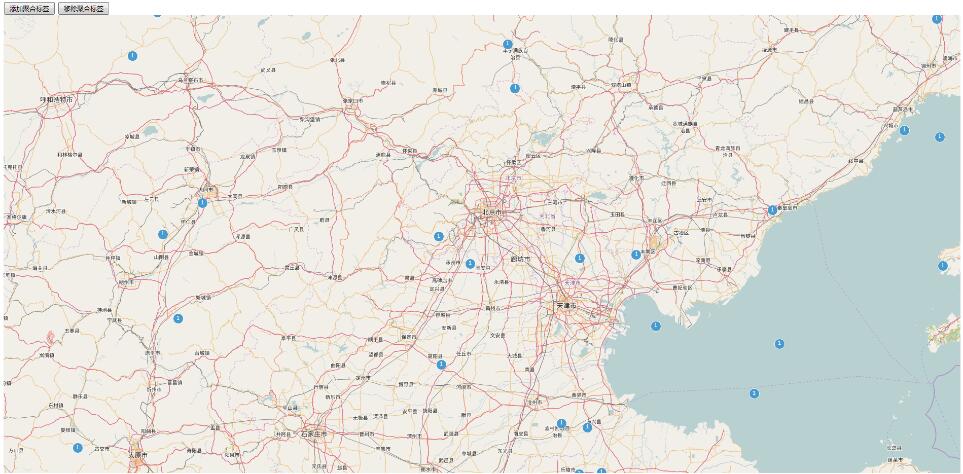Open the topmost marker in the map's center
This screenshot has width=963, height=474.
[x=507, y=44]
